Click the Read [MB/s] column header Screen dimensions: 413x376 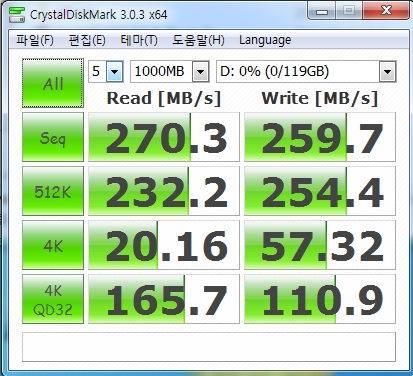164,98
